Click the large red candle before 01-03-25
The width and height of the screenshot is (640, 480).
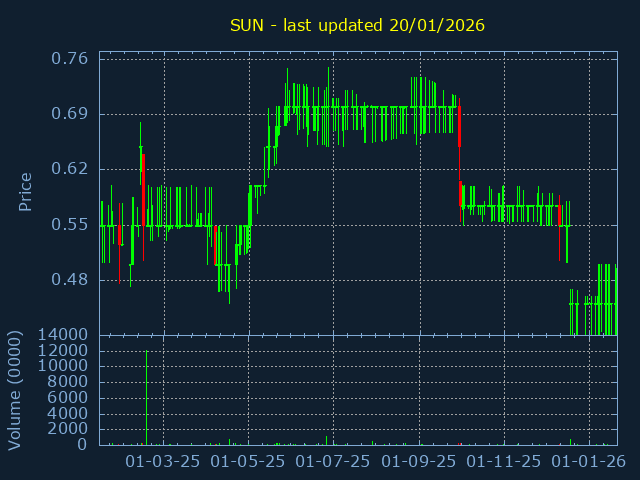point(144,188)
